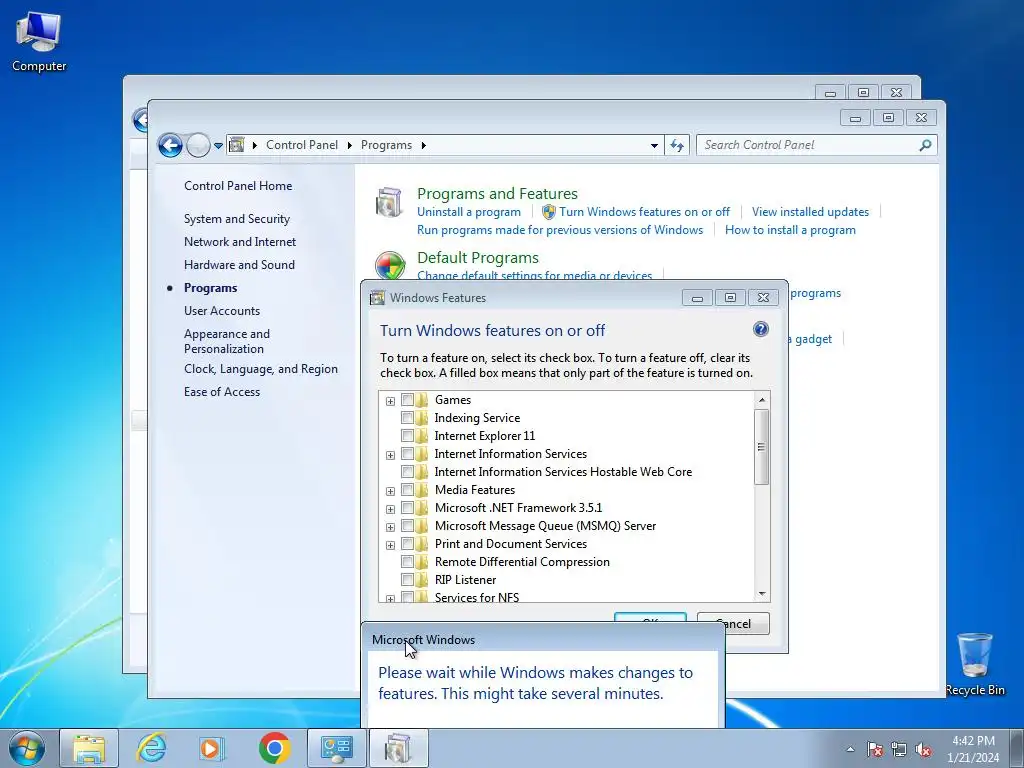Expand the arrow after Programs breadcrumb
The height and width of the screenshot is (768, 1024).
(423, 145)
